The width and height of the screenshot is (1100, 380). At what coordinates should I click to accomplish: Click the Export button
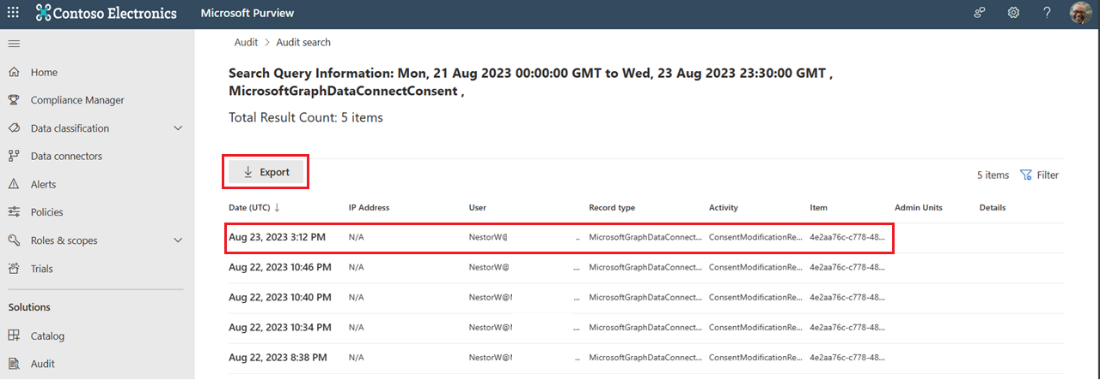tap(266, 172)
